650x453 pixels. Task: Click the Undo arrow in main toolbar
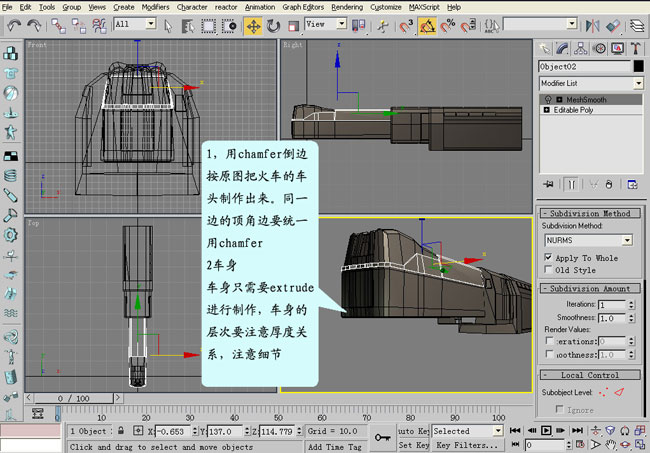pyautogui.click(x=14, y=26)
